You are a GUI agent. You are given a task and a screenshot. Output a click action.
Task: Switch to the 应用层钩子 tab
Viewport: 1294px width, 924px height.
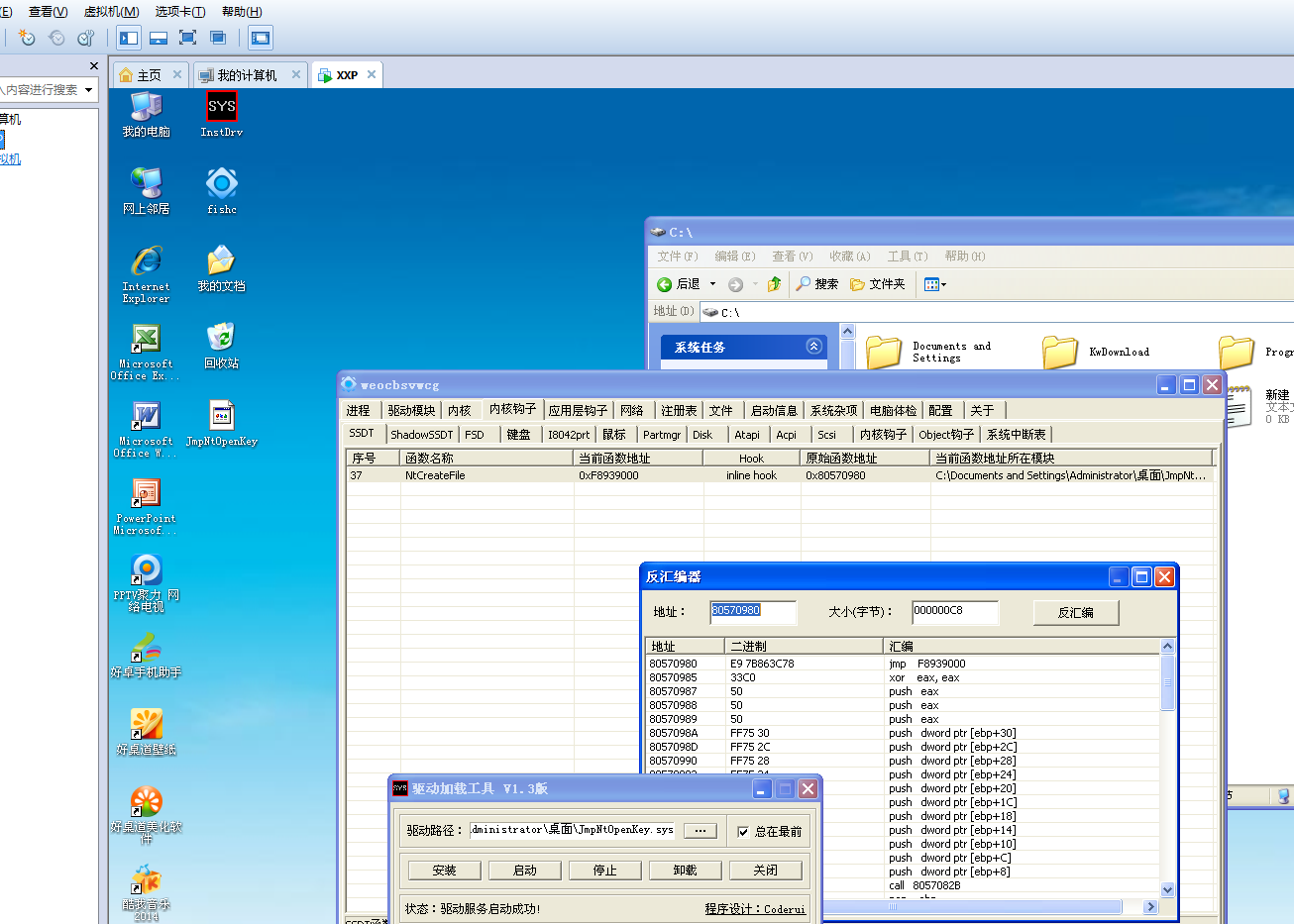[x=579, y=410]
